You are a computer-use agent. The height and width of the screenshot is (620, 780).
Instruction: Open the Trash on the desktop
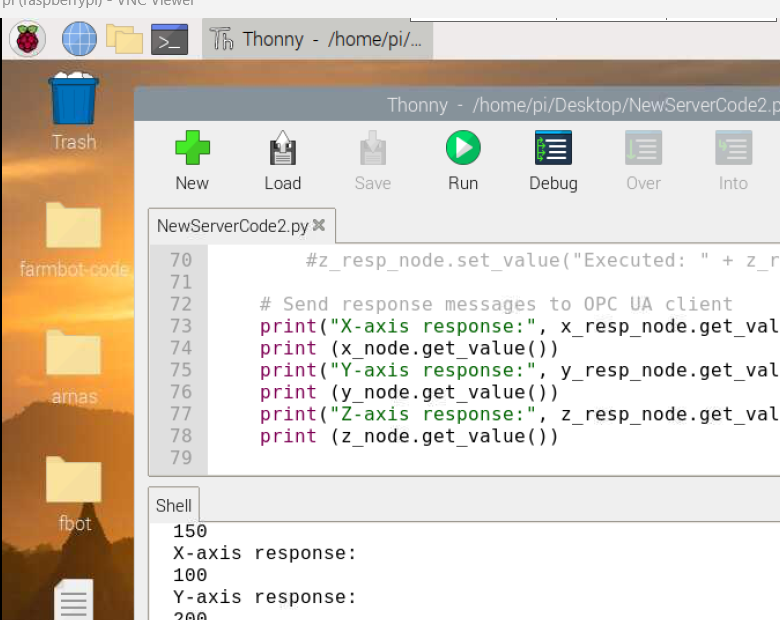tap(74, 111)
